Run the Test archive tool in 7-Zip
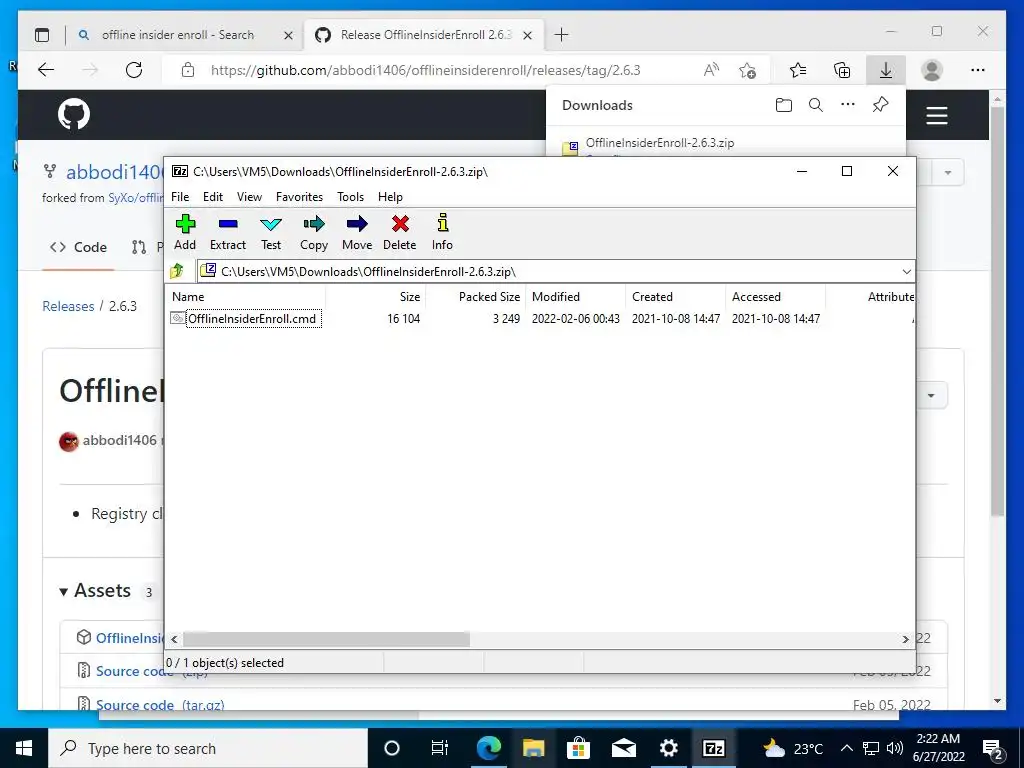 pyautogui.click(x=271, y=232)
